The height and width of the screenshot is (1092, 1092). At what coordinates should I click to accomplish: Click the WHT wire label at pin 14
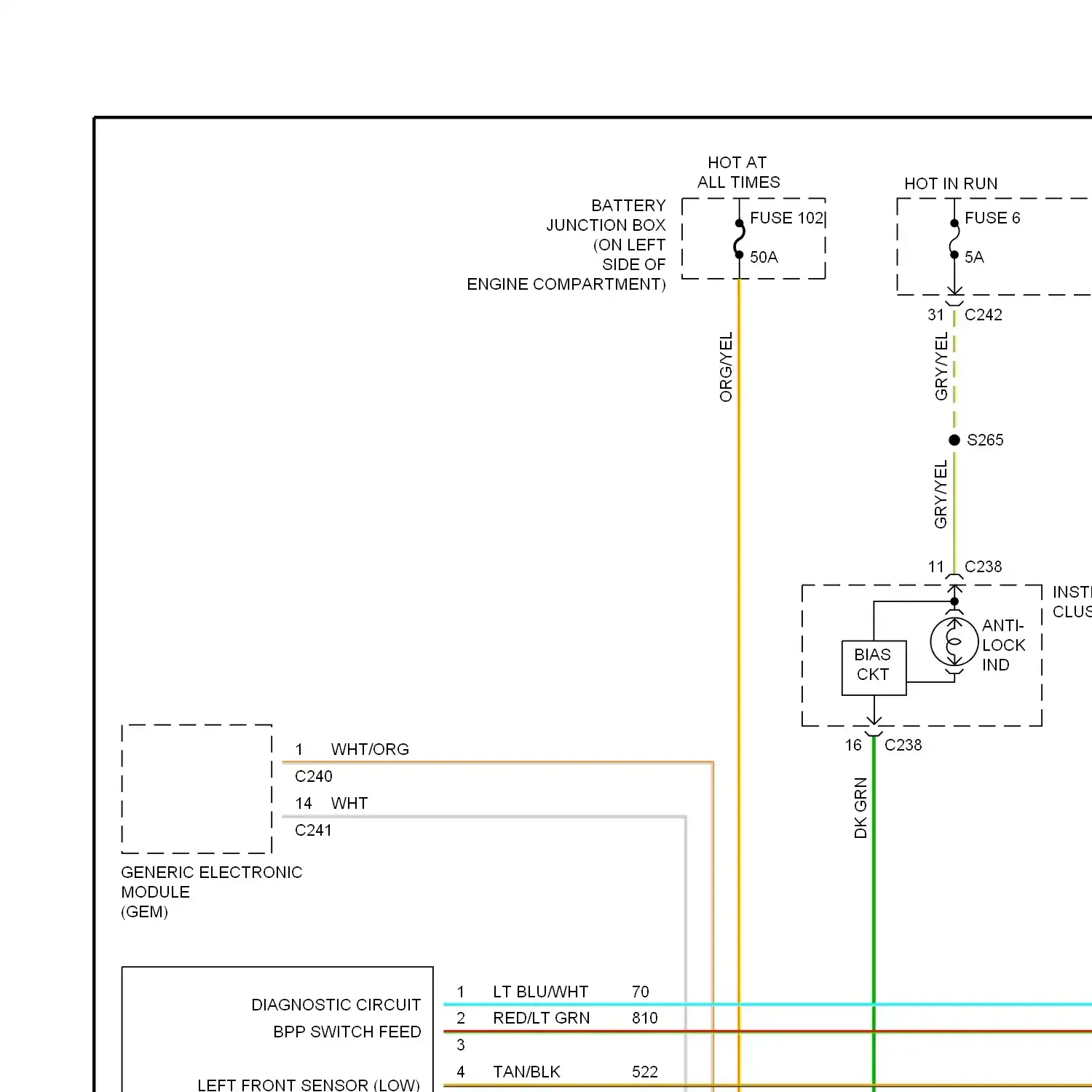[349, 803]
